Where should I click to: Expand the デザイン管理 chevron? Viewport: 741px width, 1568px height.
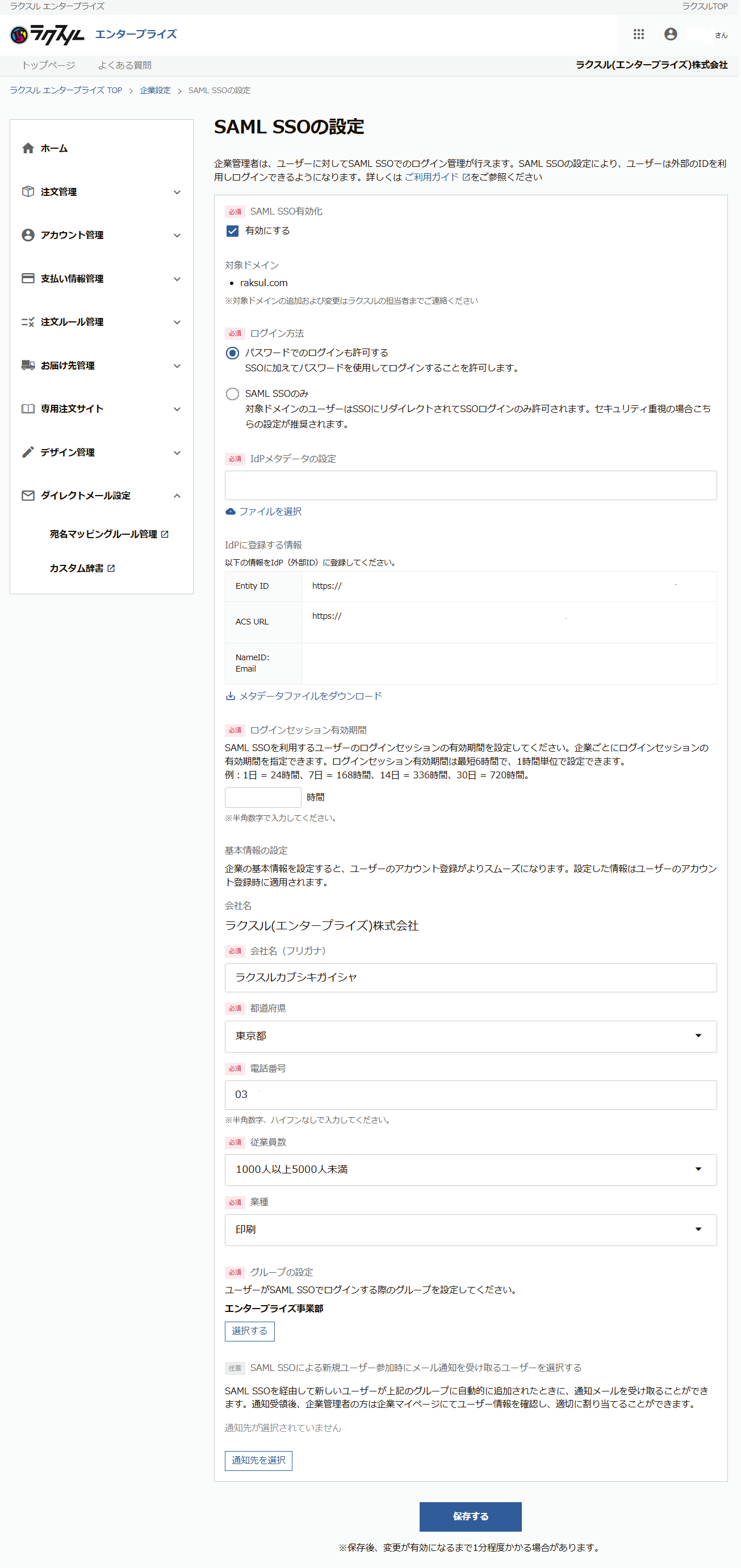pos(177,452)
